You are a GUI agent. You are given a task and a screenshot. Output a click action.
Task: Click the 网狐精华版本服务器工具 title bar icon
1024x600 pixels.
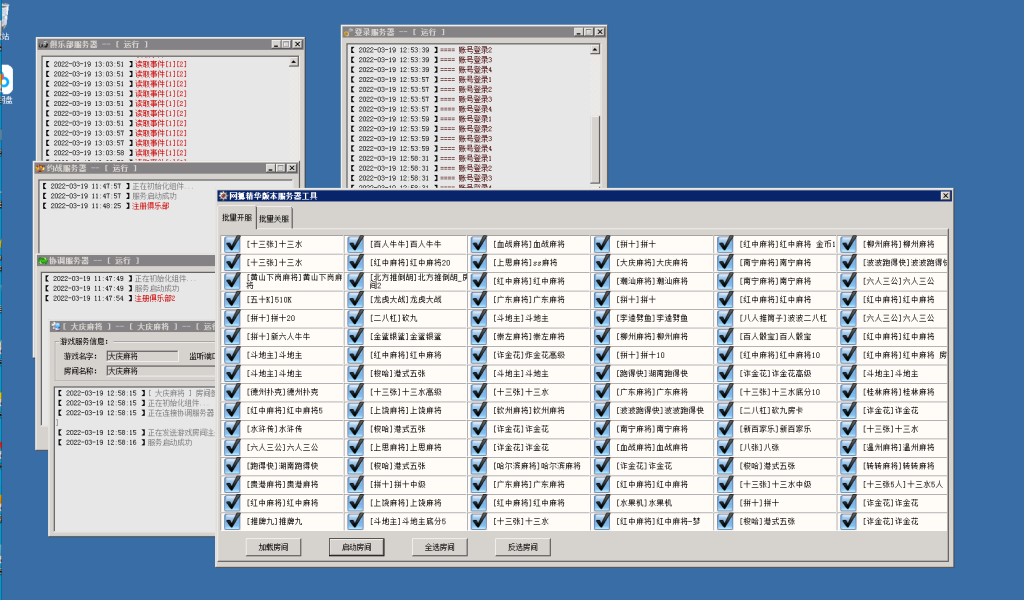pos(224,197)
